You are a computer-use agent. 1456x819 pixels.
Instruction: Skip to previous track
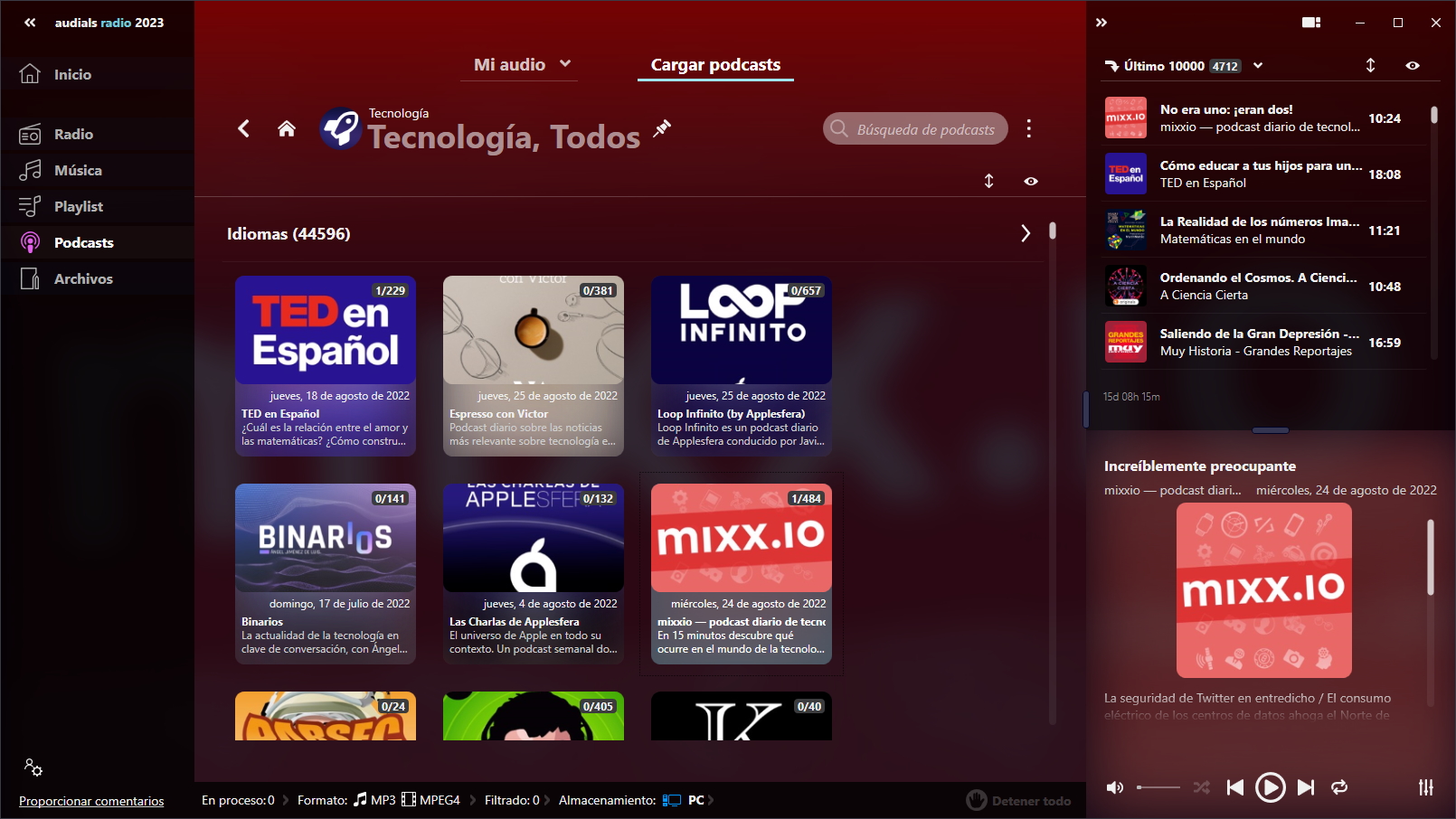click(x=1235, y=787)
